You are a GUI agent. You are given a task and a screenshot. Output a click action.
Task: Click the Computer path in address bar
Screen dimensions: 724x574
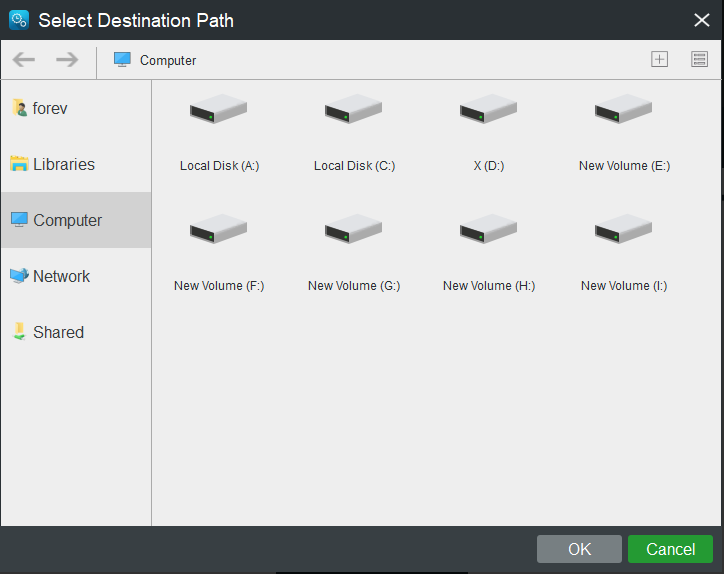[x=168, y=60]
